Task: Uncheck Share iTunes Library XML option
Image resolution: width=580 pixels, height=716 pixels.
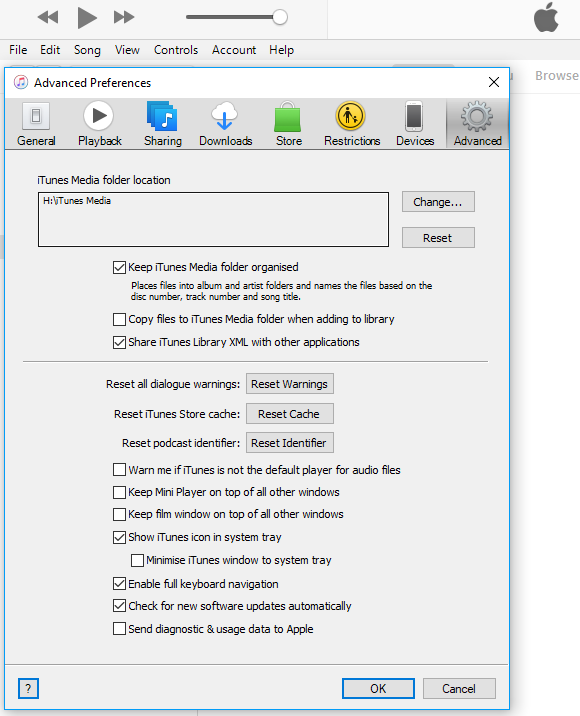Action: pos(119,342)
